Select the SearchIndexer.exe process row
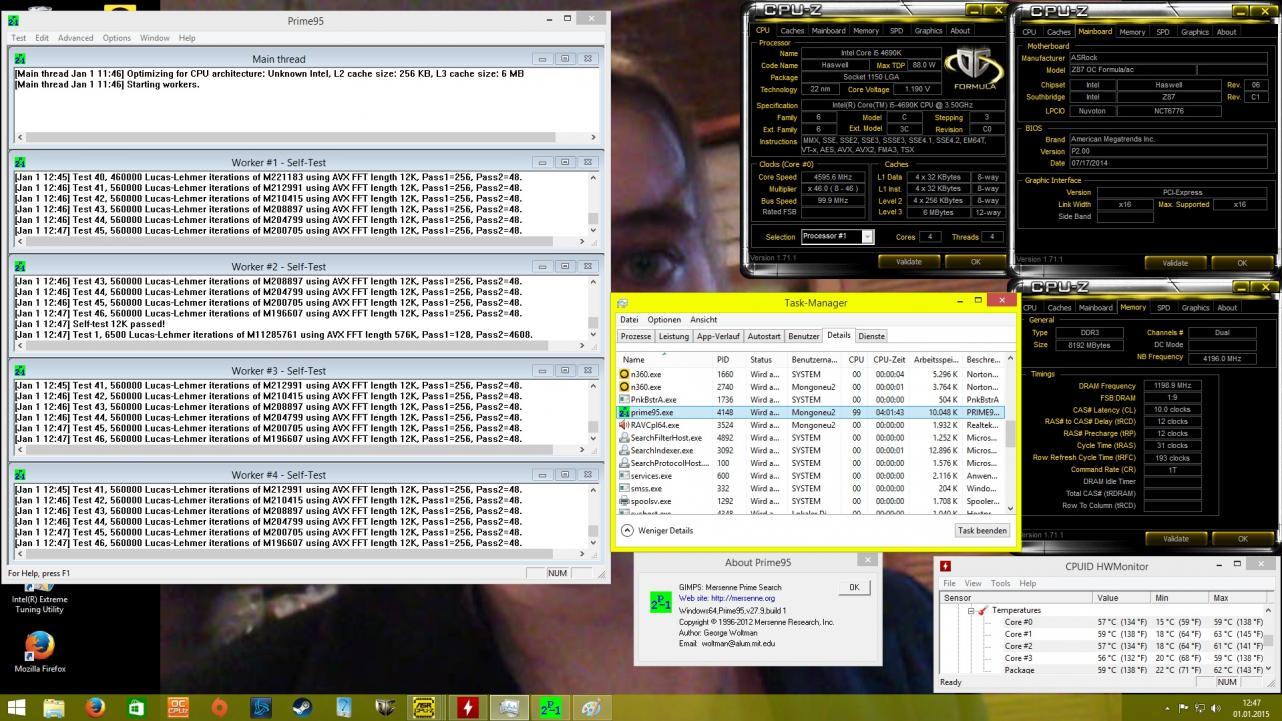The height and width of the screenshot is (721, 1282). click(811, 450)
